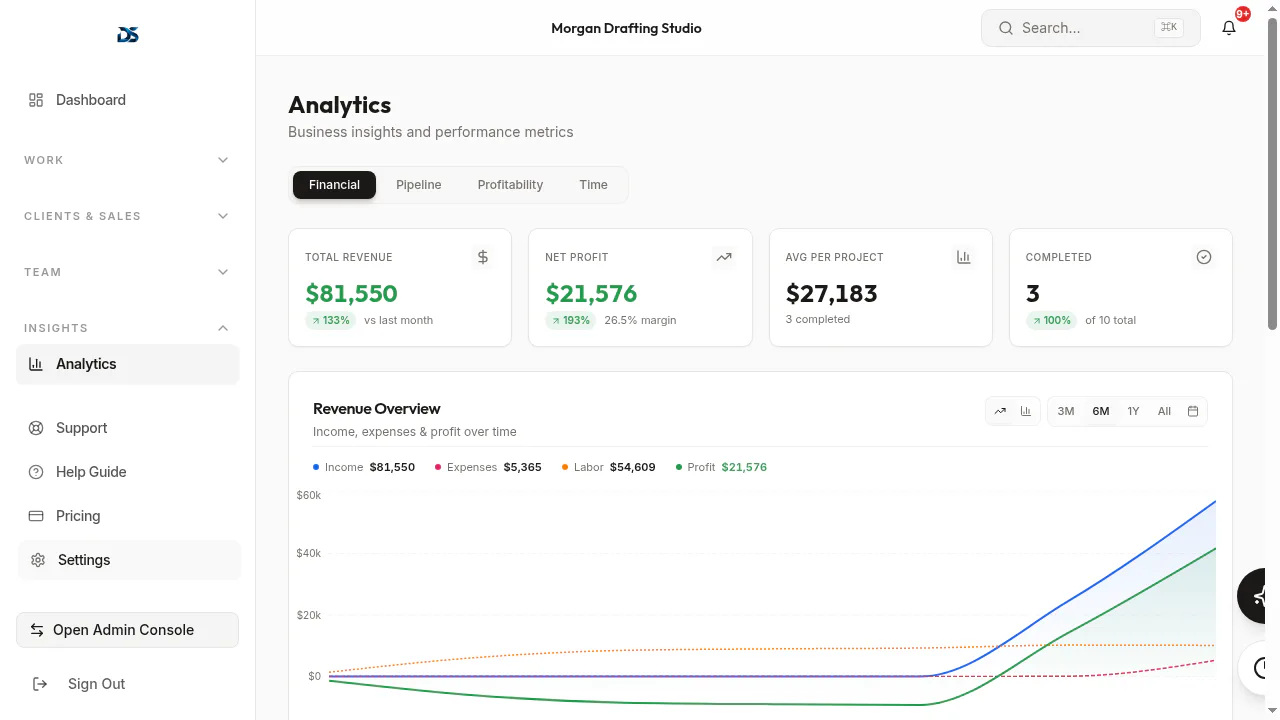Switch to the Pipeline tab
The width and height of the screenshot is (1280, 720).
[418, 185]
